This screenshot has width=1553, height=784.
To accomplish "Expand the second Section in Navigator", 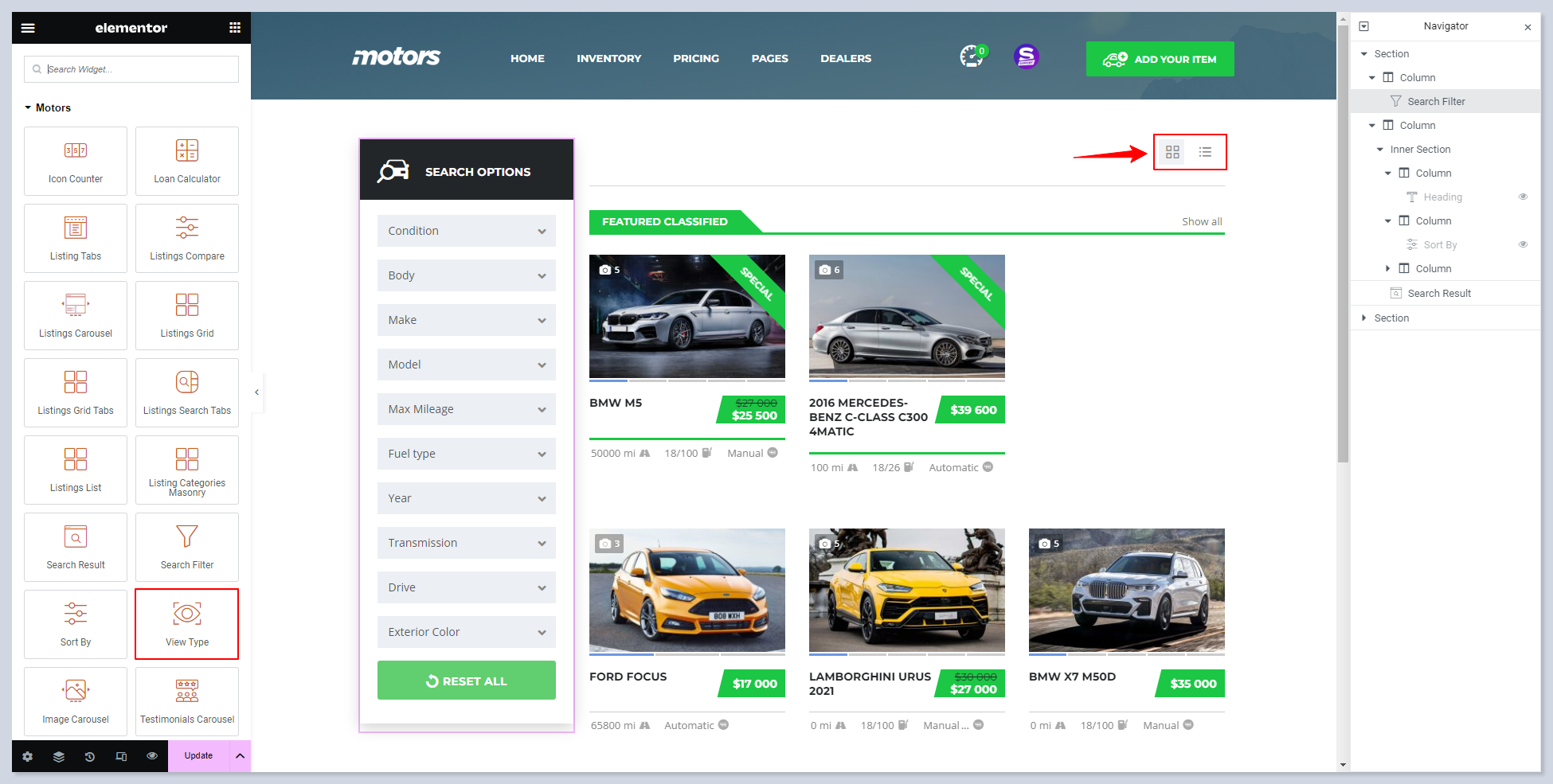I will pos(1364,318).
